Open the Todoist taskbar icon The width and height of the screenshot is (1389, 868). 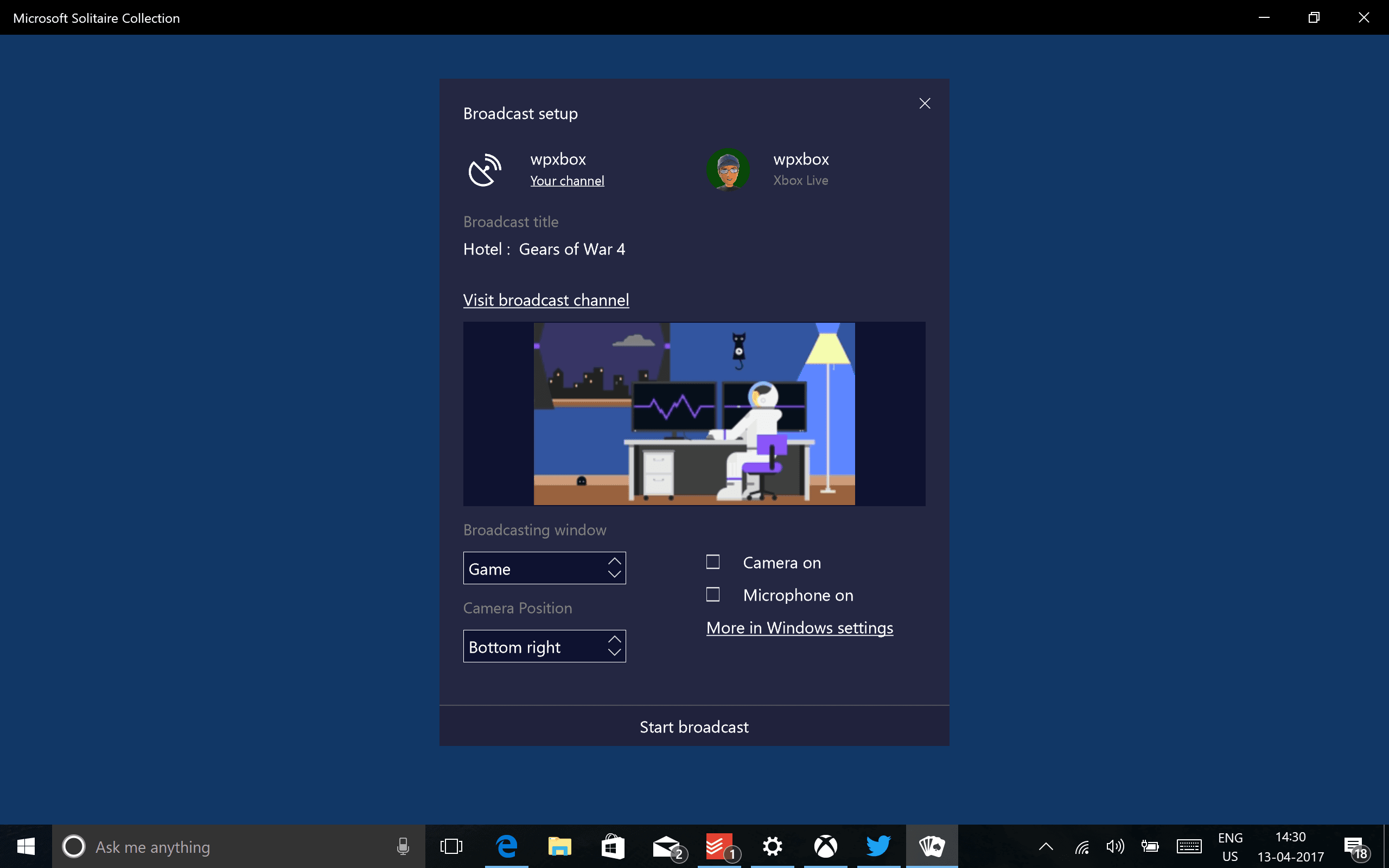coord(720,846)
